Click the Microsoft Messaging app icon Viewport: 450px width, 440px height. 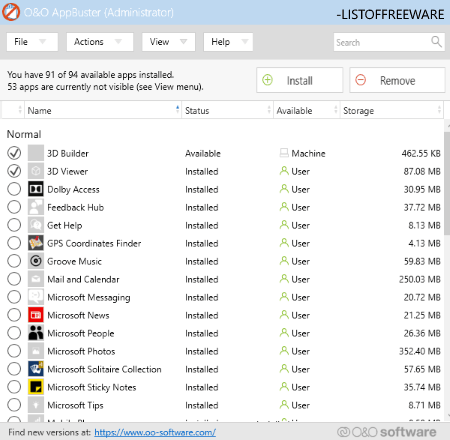coord(36,297)
